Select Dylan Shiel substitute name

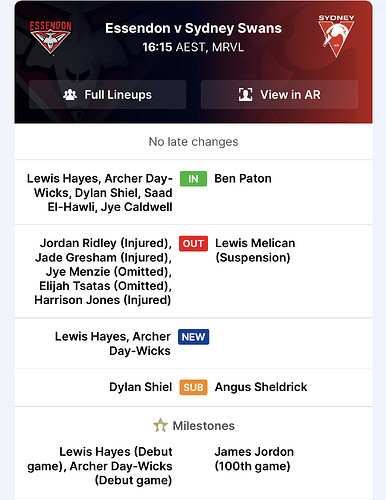click(x=141, y=387)
